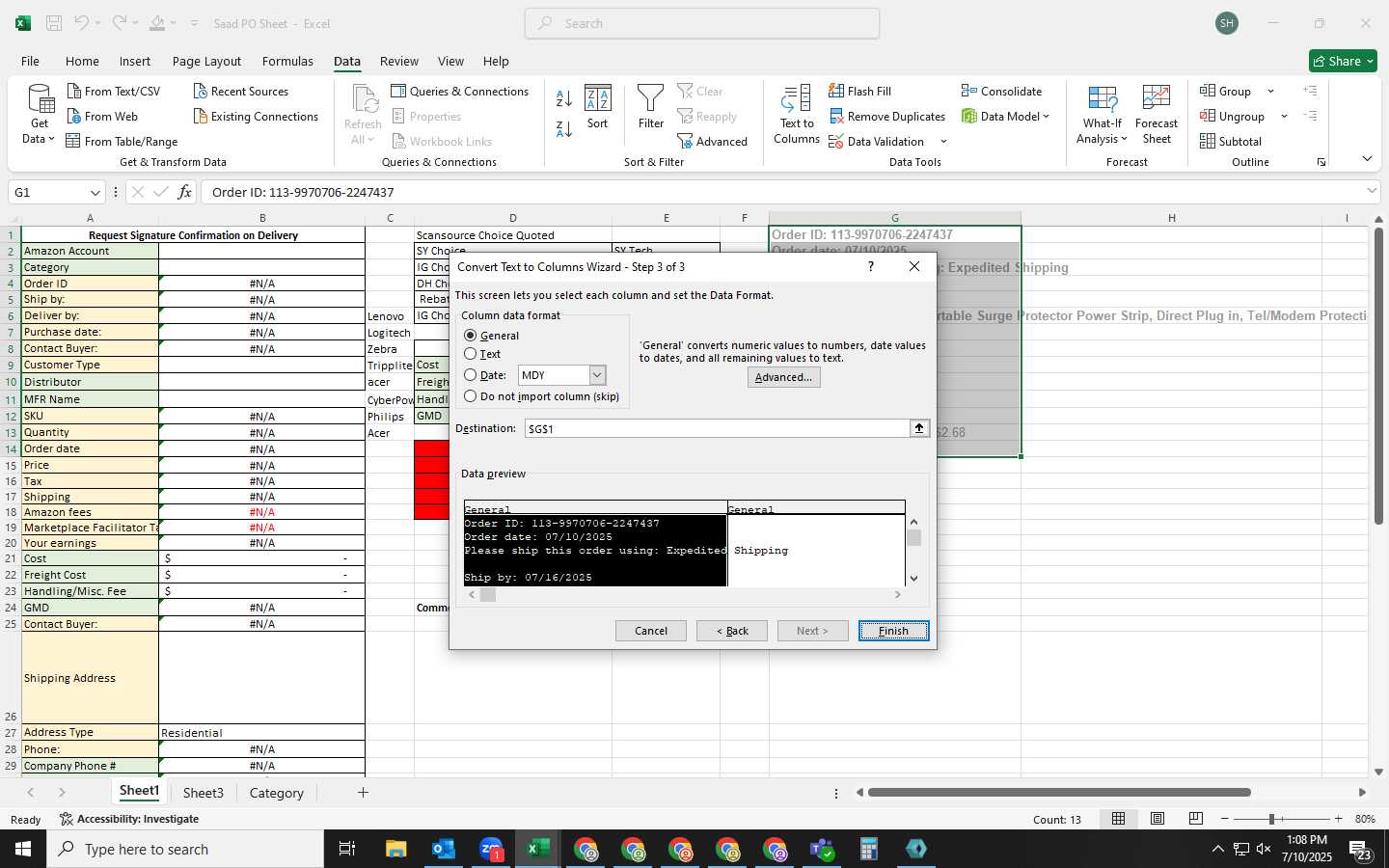Open the Formulas ribbon tab
This screenshot has height=868, width=1389.
pos(287,61)
